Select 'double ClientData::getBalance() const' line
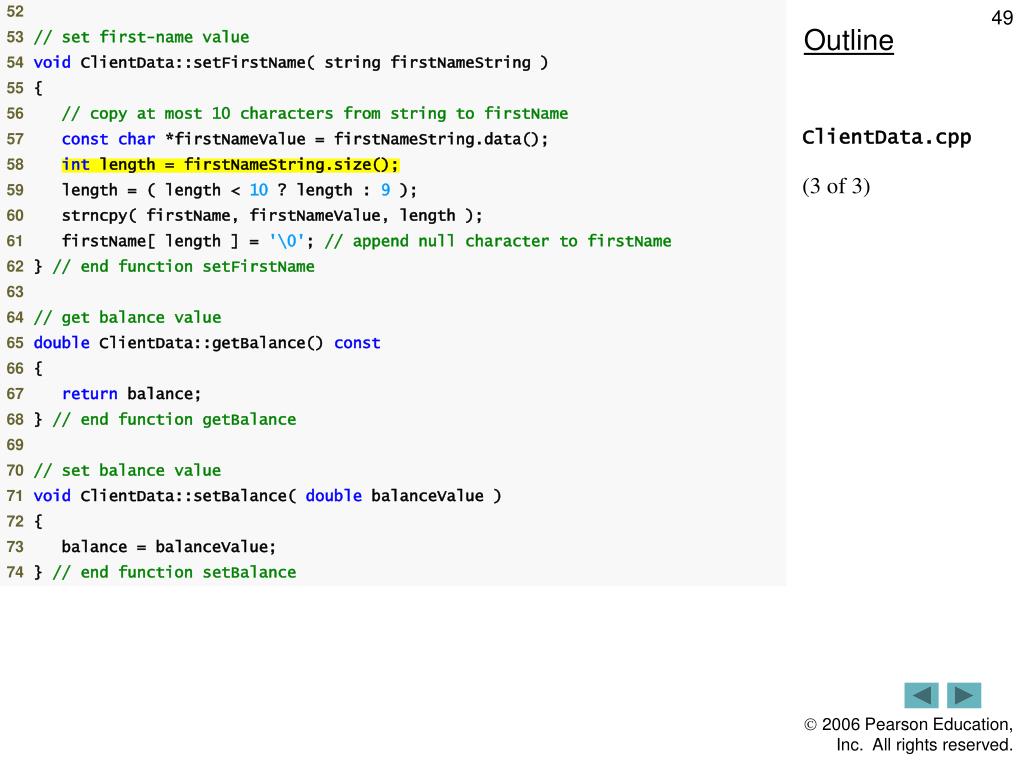 tap(207, 343)
